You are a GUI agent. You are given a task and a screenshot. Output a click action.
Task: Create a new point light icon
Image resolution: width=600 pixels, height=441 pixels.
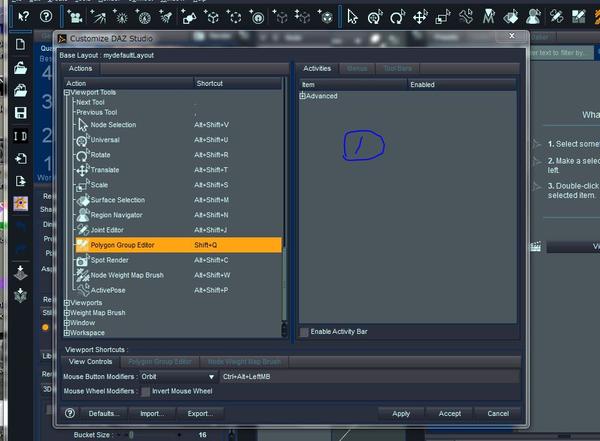[x=121, y=17]
